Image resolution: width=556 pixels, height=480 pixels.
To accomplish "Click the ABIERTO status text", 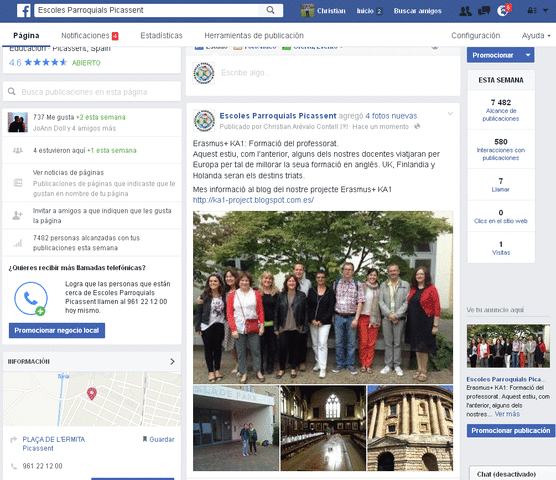I will coord(86,63).
